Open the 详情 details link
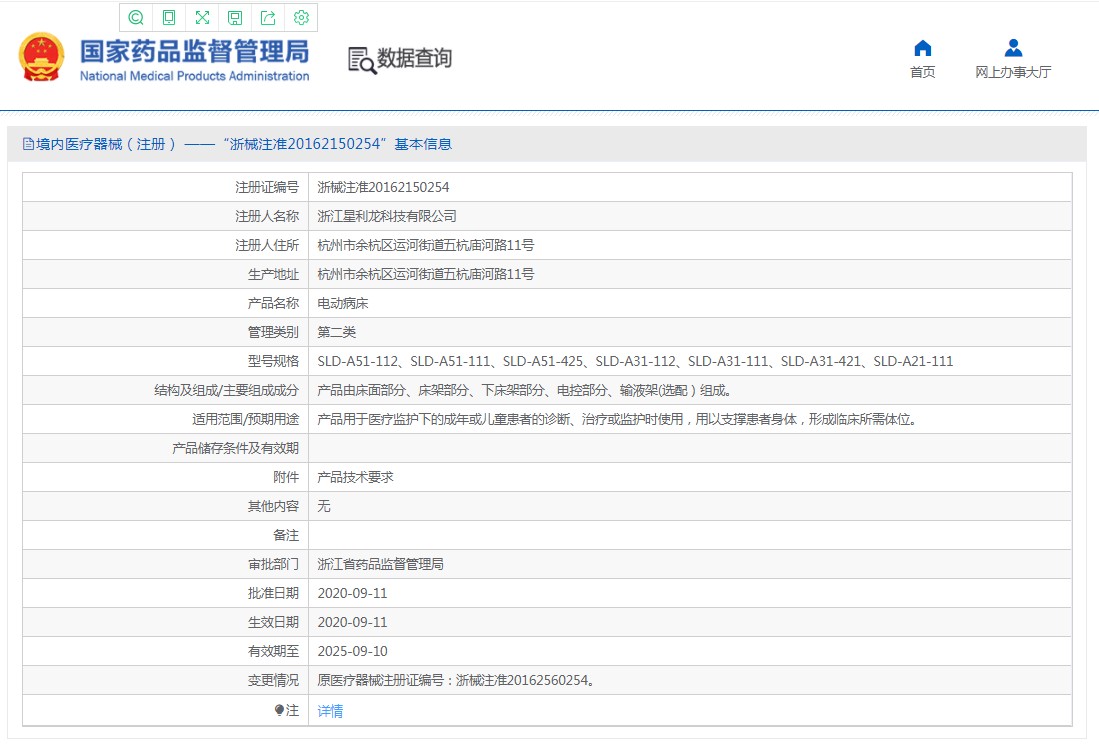The height and width of the screenshot is (744, 1099). pyautogui.click(x=330, y=711)
